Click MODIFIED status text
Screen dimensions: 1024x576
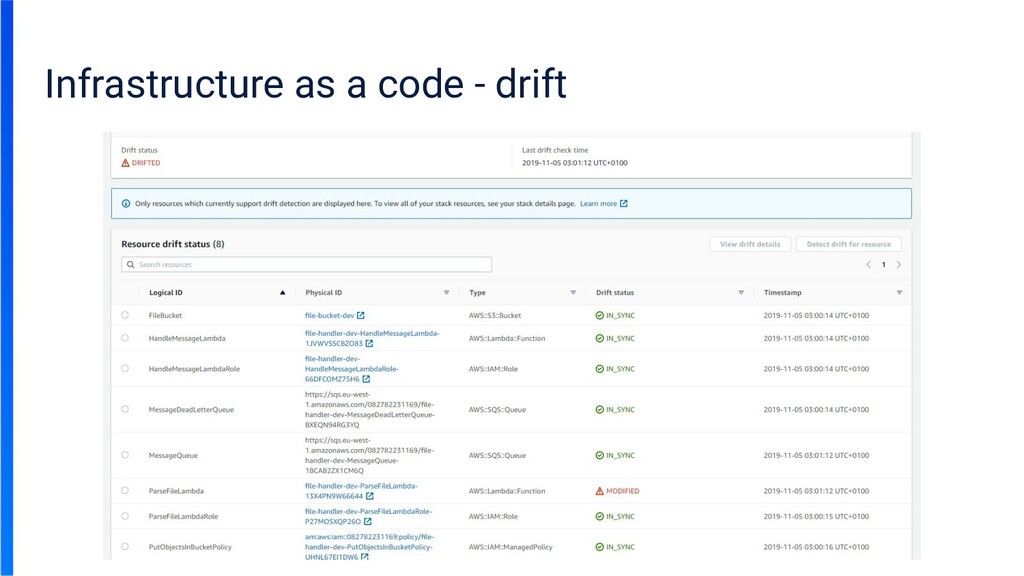click(622, 490)
